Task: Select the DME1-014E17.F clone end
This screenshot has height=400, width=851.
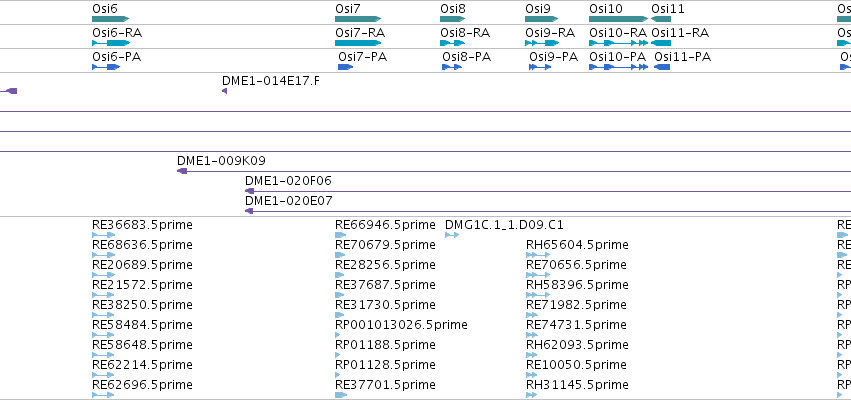Action: tap(225, 91)
